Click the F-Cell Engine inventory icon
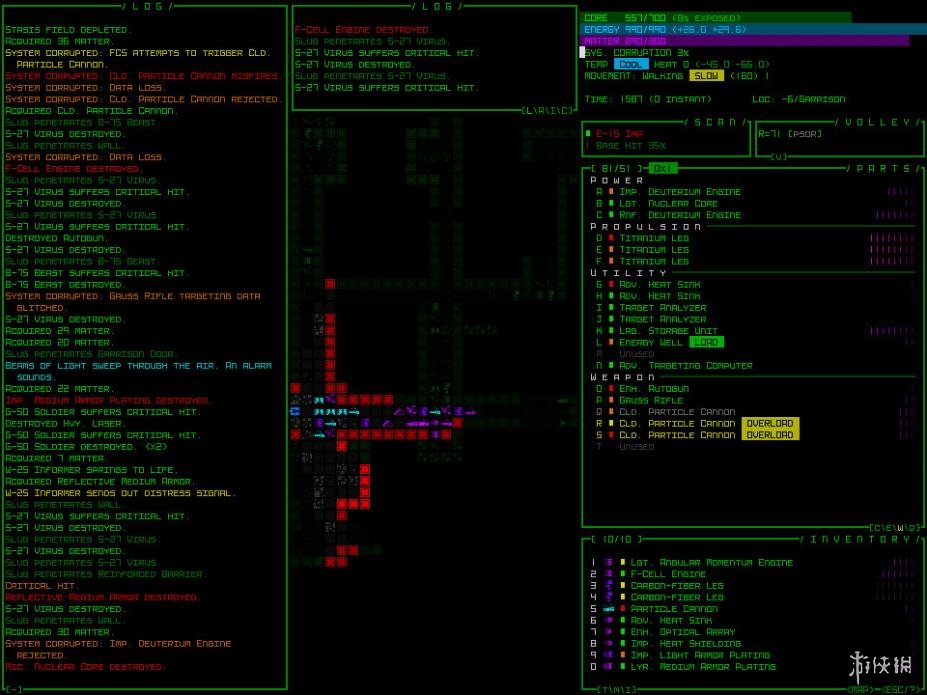This screenshot has height=695, width=927. [x=608, y=574]
